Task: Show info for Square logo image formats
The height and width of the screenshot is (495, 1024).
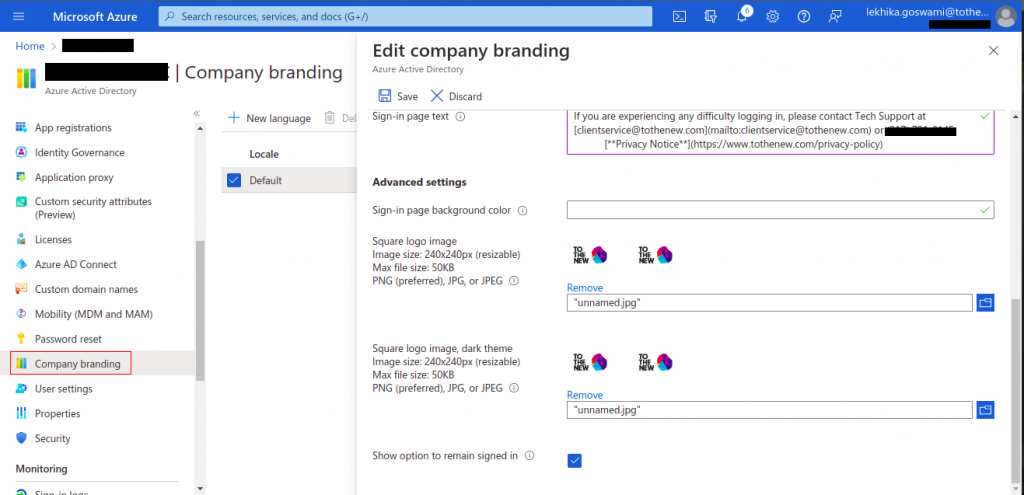Action: (513, 281)
